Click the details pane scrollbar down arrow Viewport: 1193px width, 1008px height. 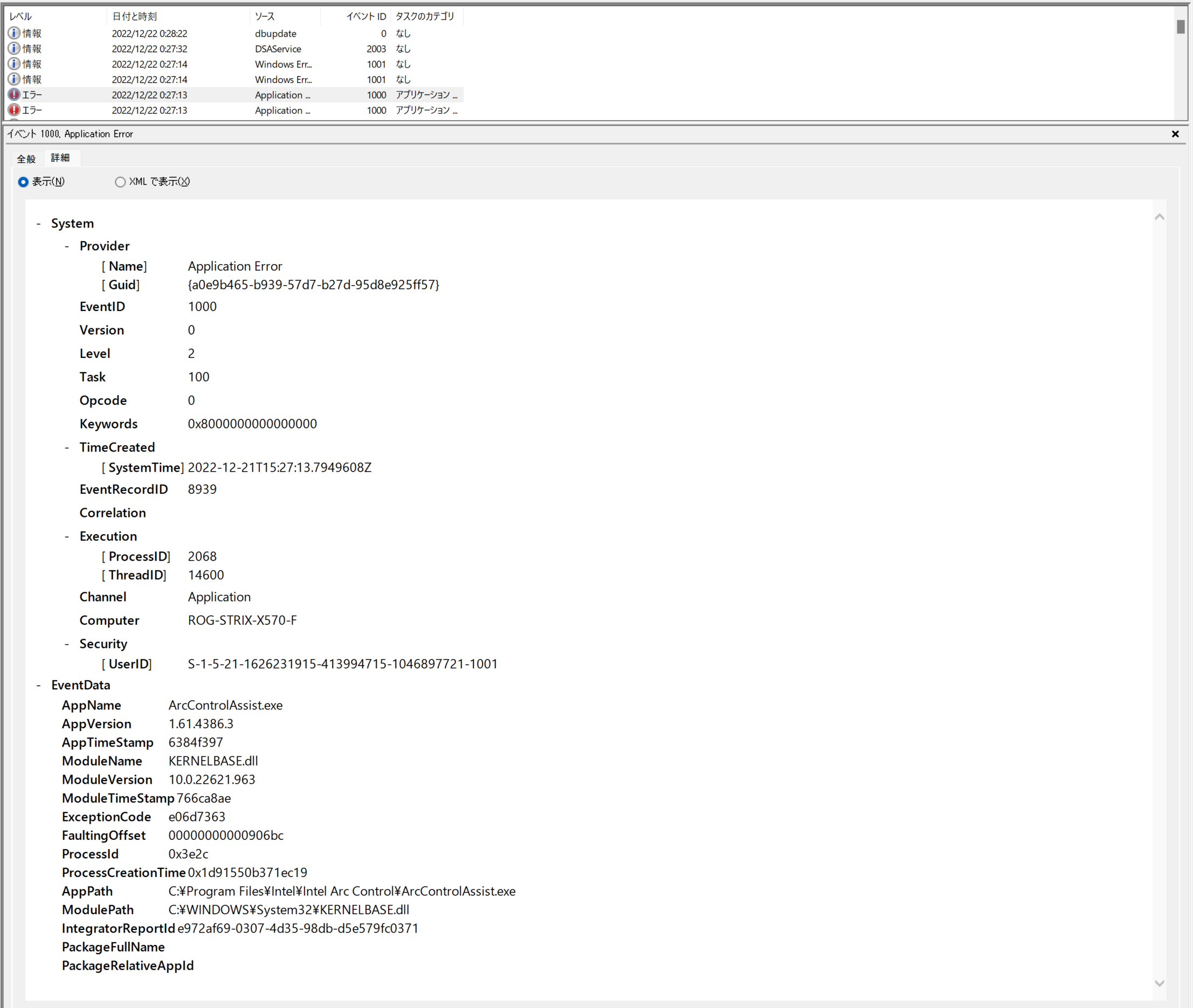1159,983
